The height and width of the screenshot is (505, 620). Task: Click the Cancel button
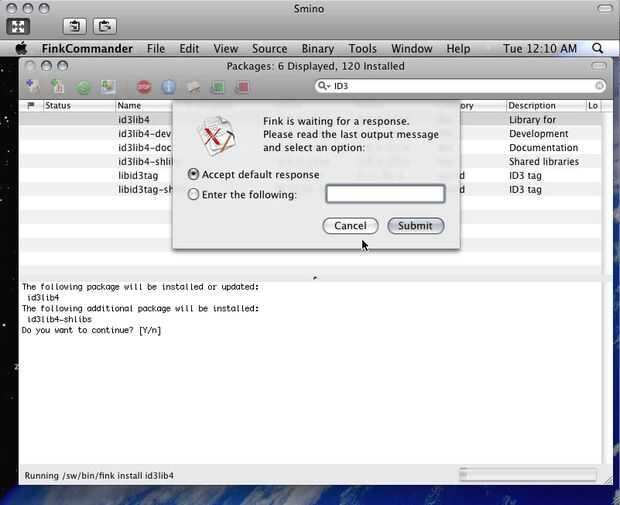tap(350, 226)
